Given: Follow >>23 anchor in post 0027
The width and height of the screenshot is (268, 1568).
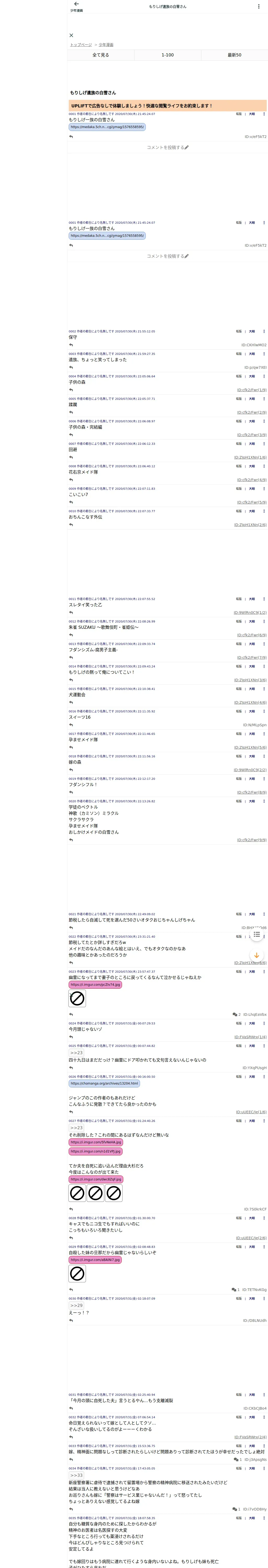Looking at the screenshot, I should [x=76, y=1128].
